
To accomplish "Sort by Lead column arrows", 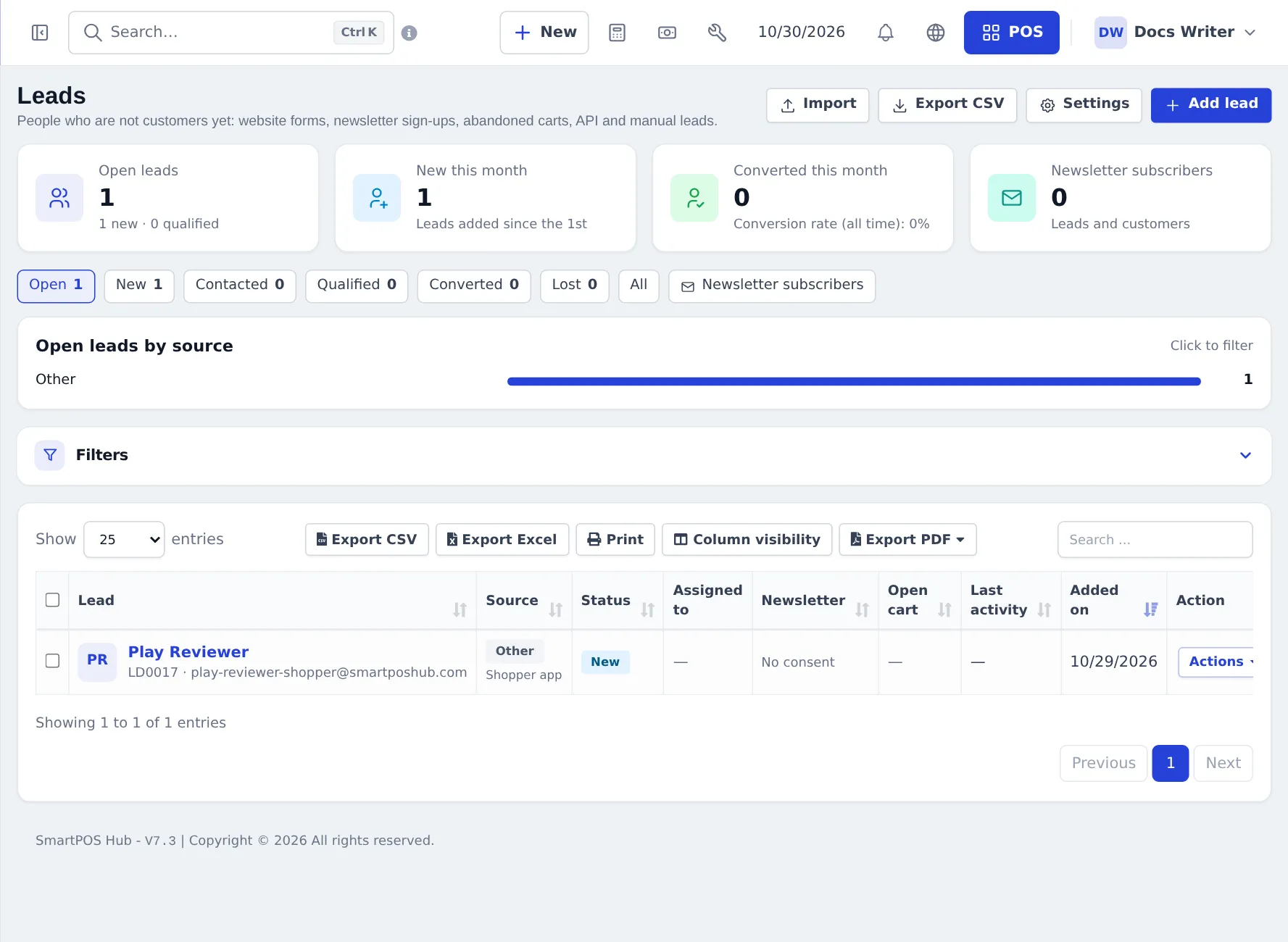I will coord(460,609).
